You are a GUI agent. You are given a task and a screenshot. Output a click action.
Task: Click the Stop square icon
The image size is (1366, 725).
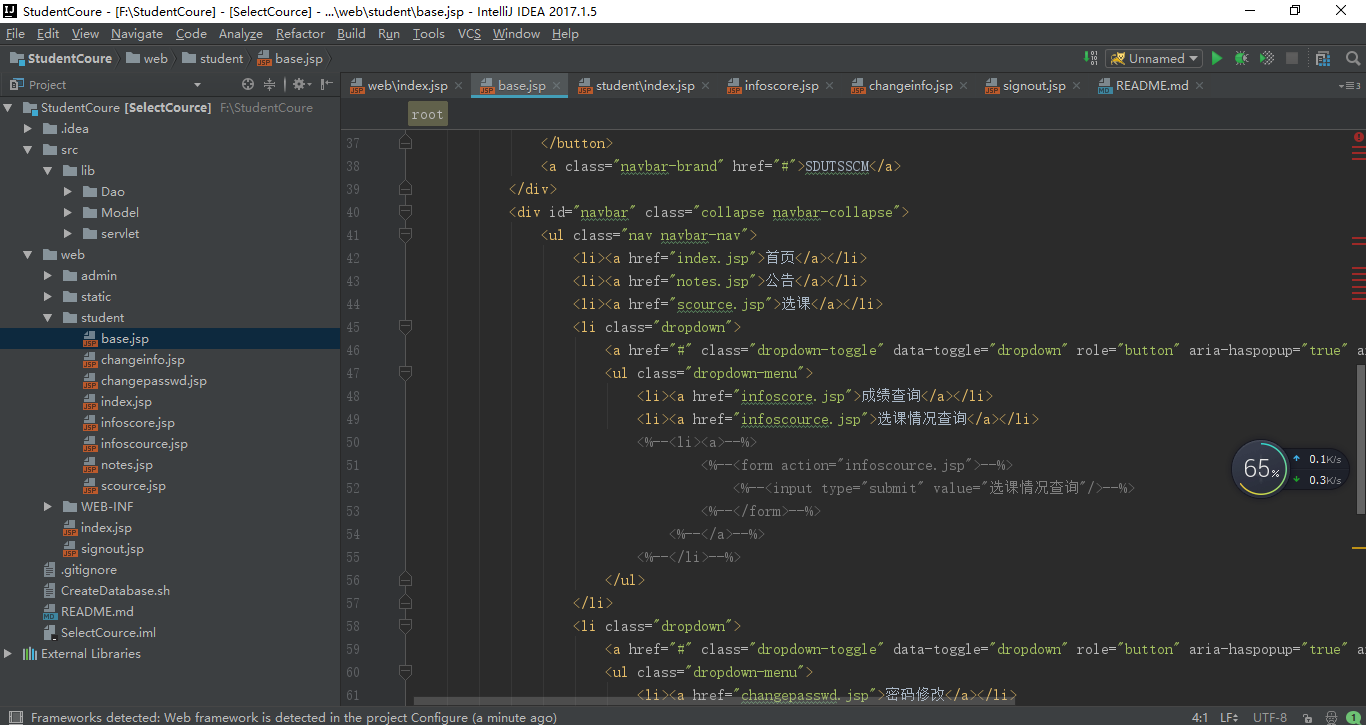[1291, 58]
